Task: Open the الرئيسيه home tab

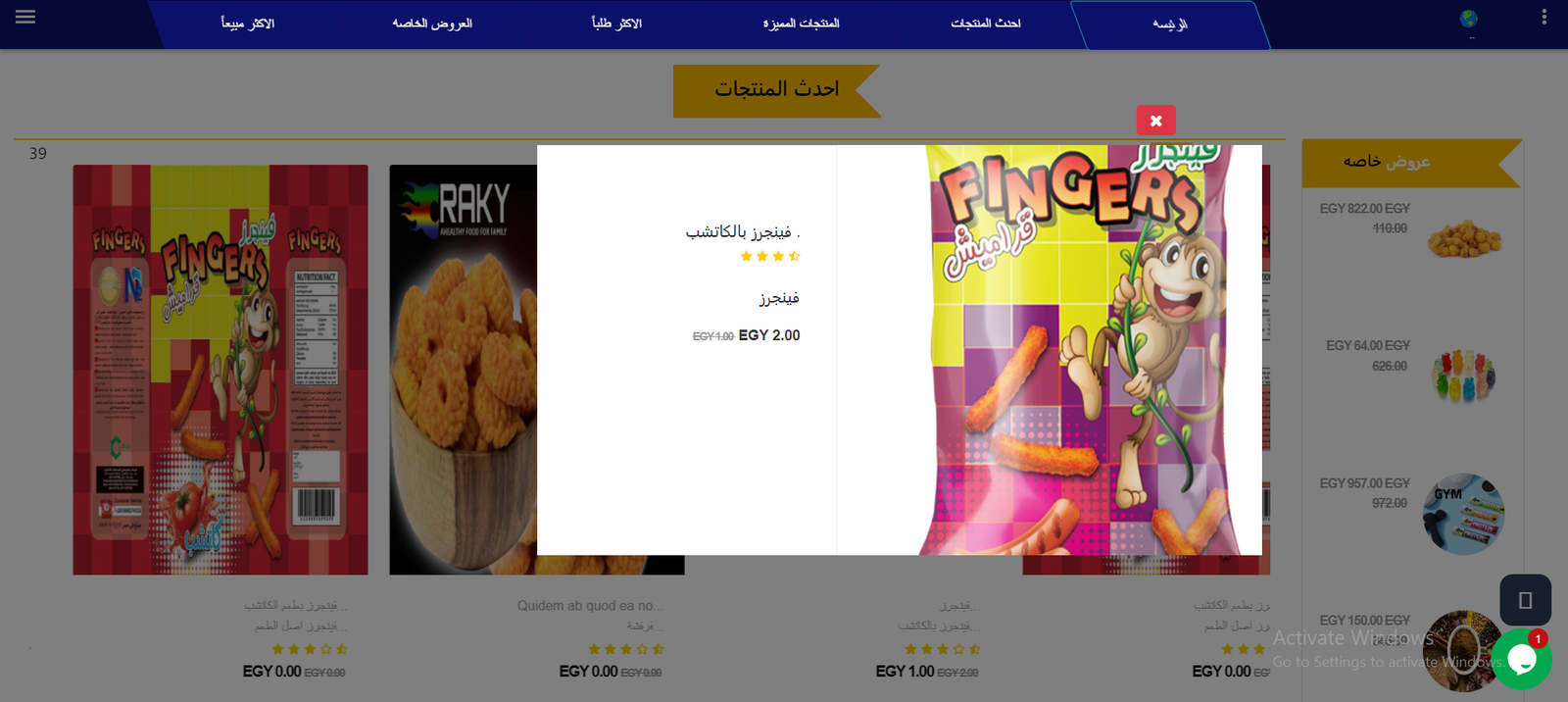Action: point(1170,25)
